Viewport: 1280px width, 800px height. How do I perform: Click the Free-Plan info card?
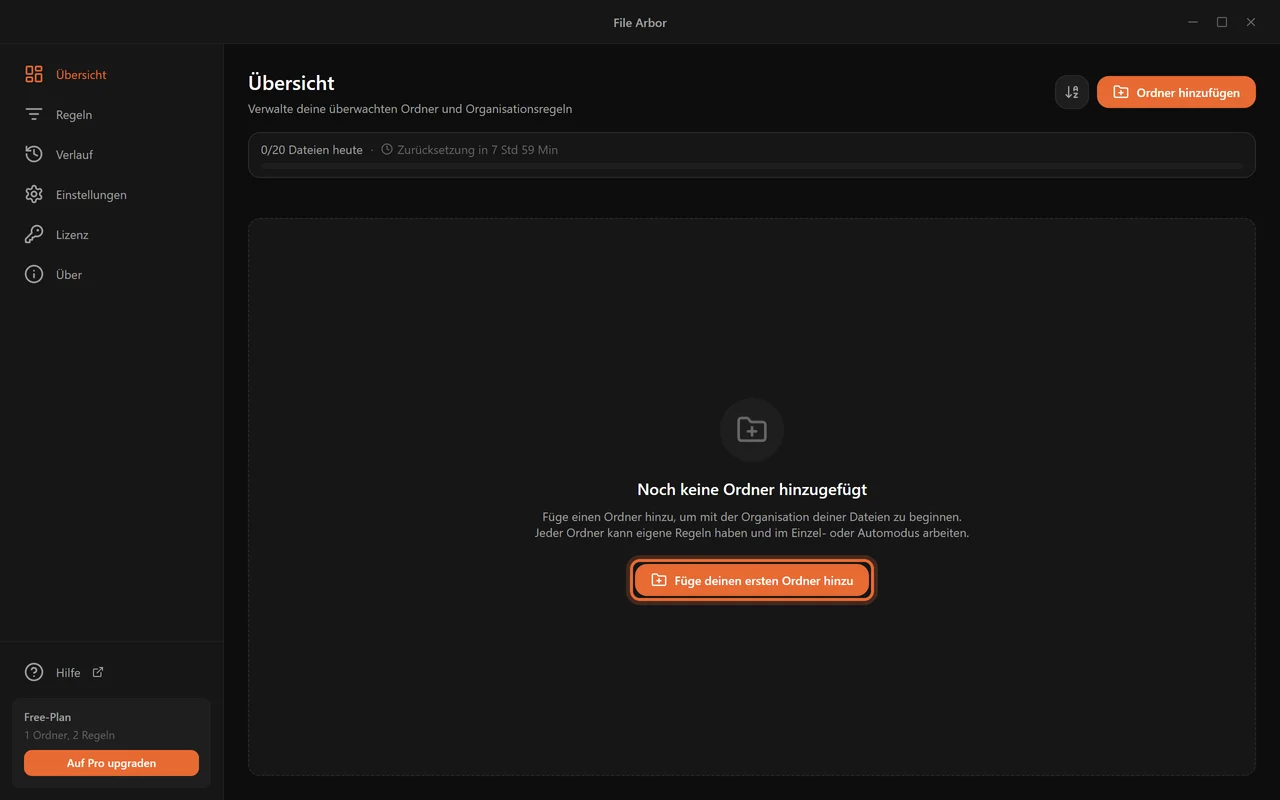point(111,743)
